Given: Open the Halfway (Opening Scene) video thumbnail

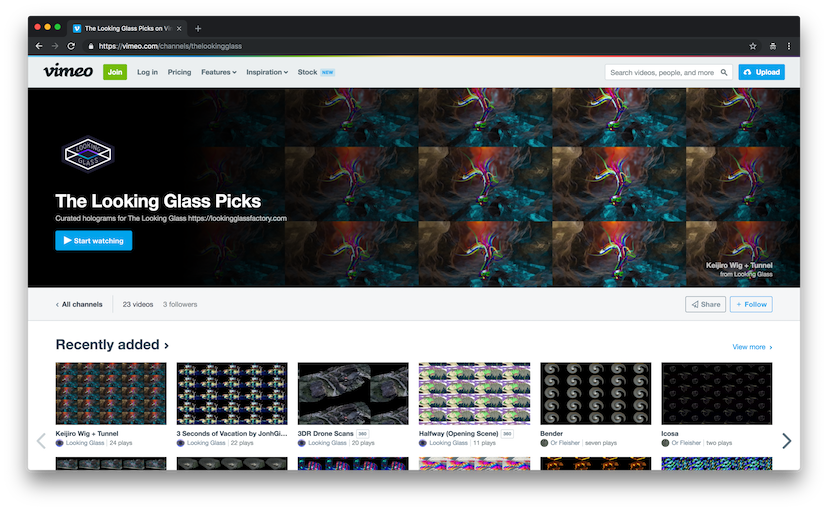Looking at the screenshot, I should pos(474,393).
